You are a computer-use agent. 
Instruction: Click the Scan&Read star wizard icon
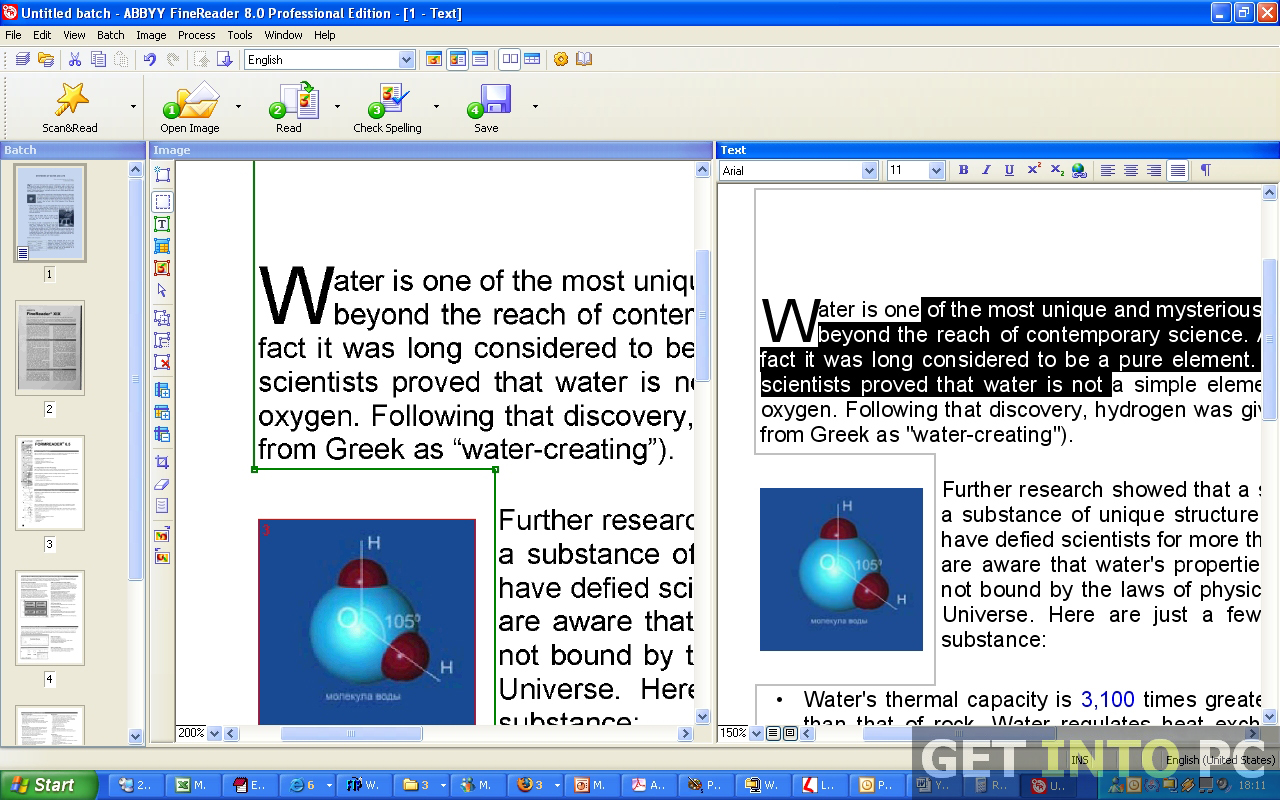(71, 99)
